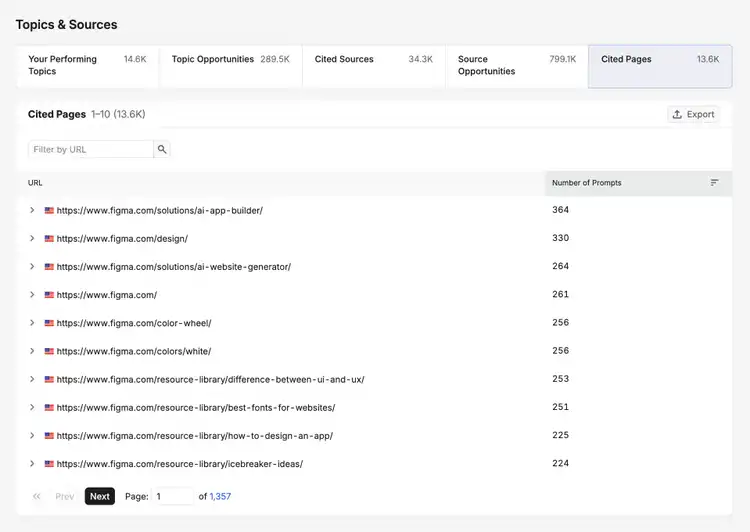
Task: Open the difference-between-ui-and-ux URL
Action: pyautogui.click(x=210, y=379)
